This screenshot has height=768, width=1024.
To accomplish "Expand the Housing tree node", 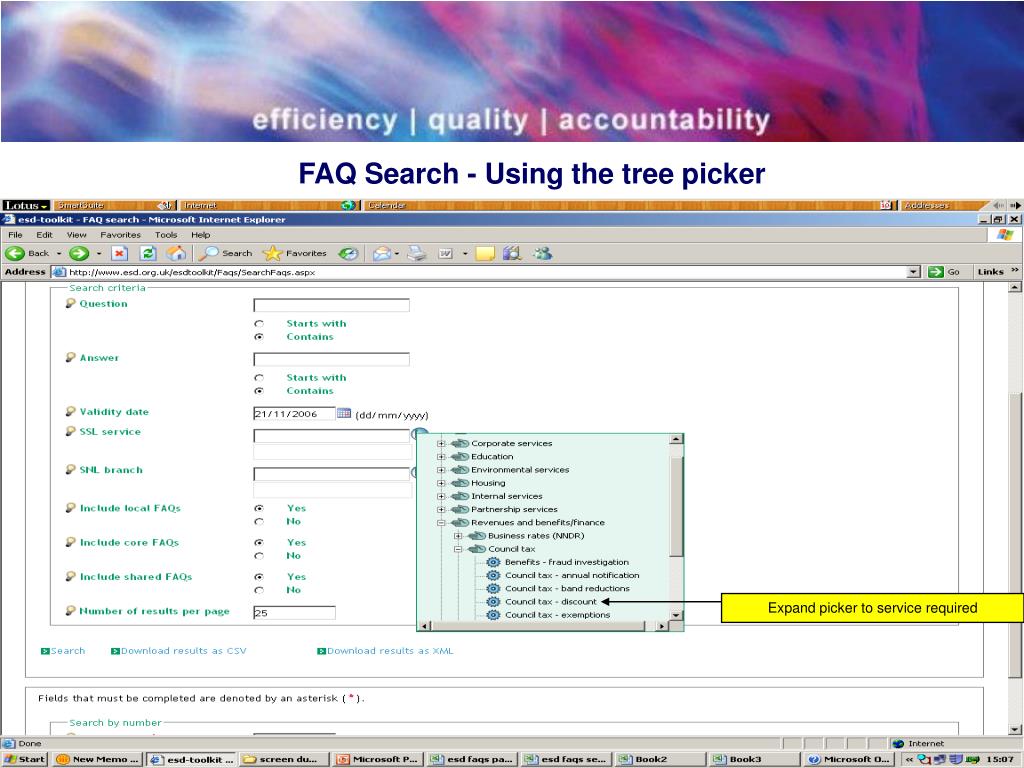I will (441, 483).
